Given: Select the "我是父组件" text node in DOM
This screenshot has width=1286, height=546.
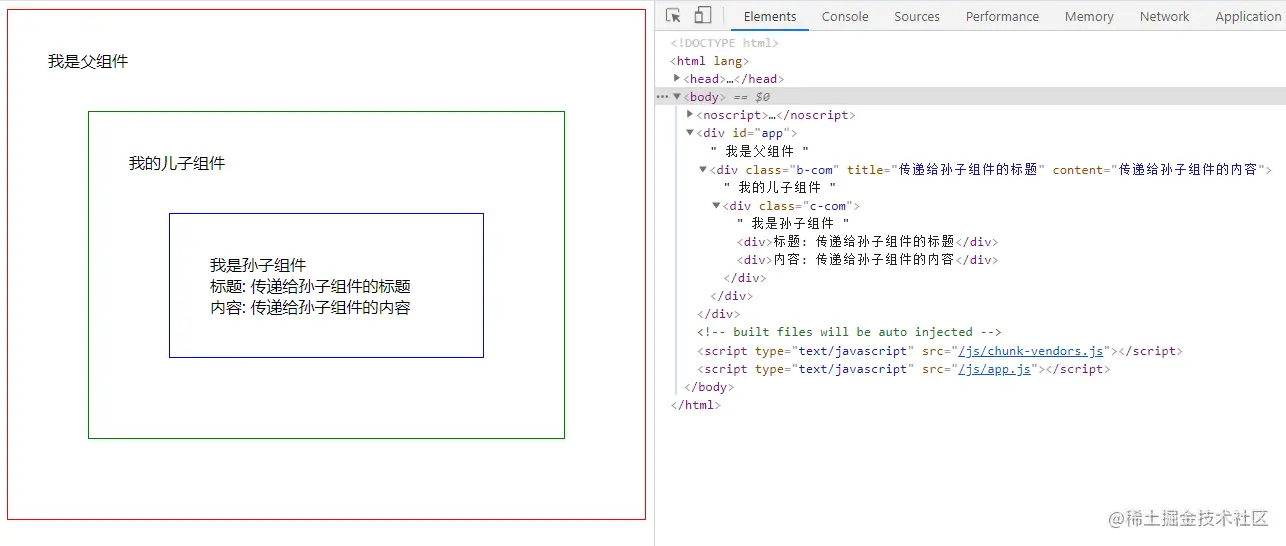Looking at the screenshot, I should pyautogui.click(x=760, y=152).
